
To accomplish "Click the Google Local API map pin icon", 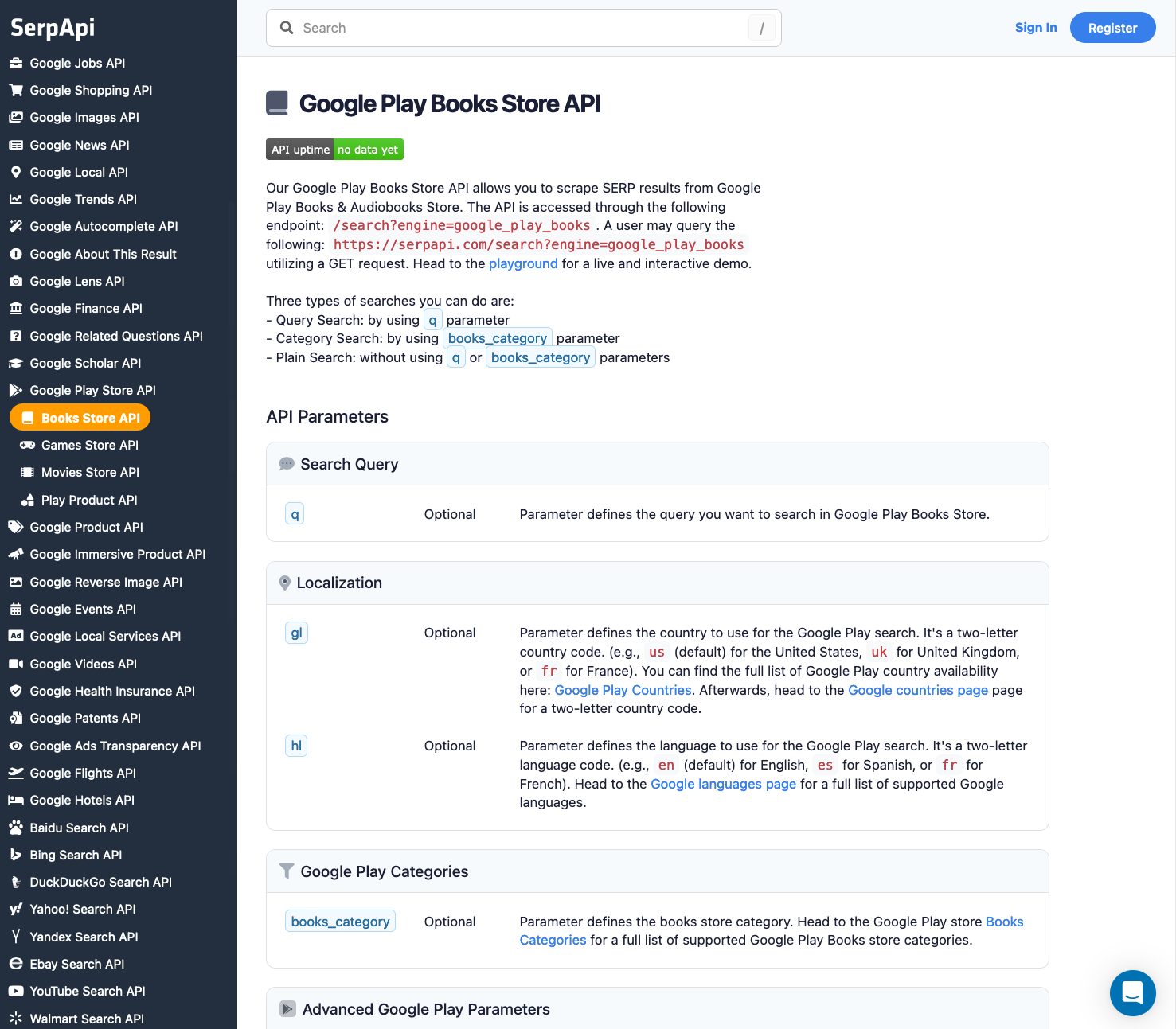I will 16,172.
